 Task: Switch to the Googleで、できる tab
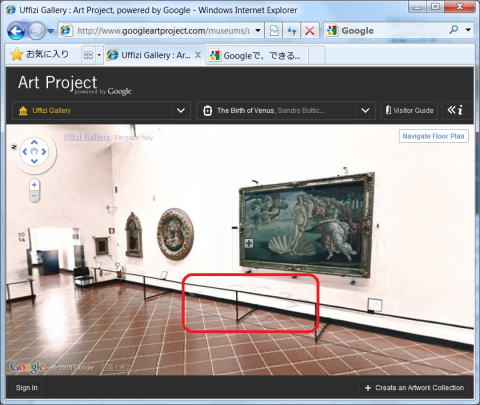tap(257, 55)
